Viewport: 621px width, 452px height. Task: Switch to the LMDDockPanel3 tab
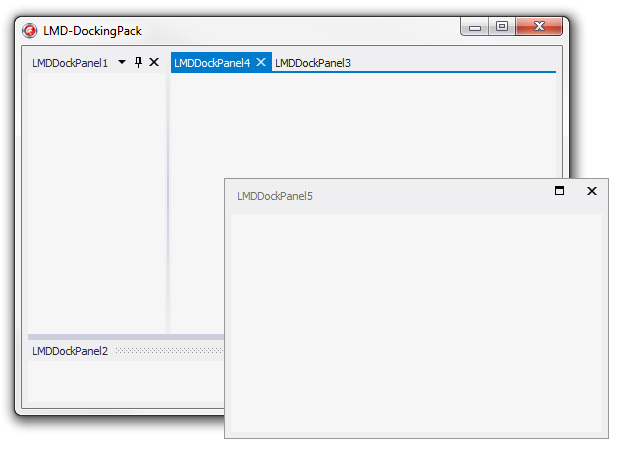pos(313,63)
